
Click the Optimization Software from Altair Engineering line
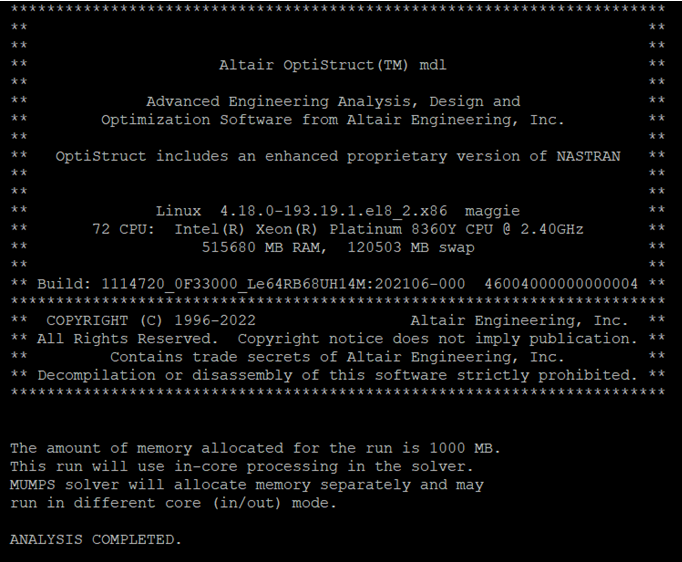tap(333, 120)
